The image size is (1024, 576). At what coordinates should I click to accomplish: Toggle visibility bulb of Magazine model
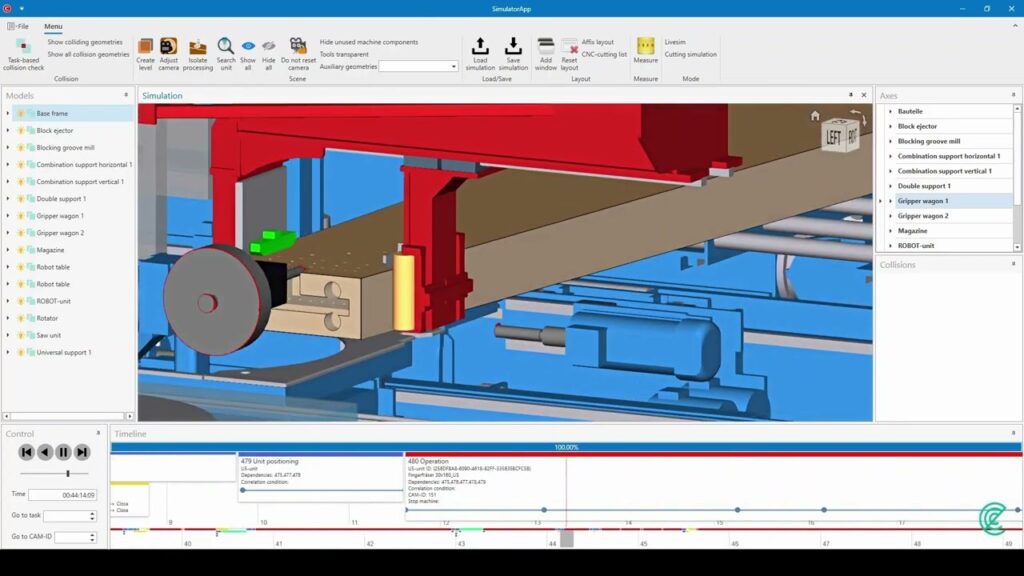tap(21, 250)
